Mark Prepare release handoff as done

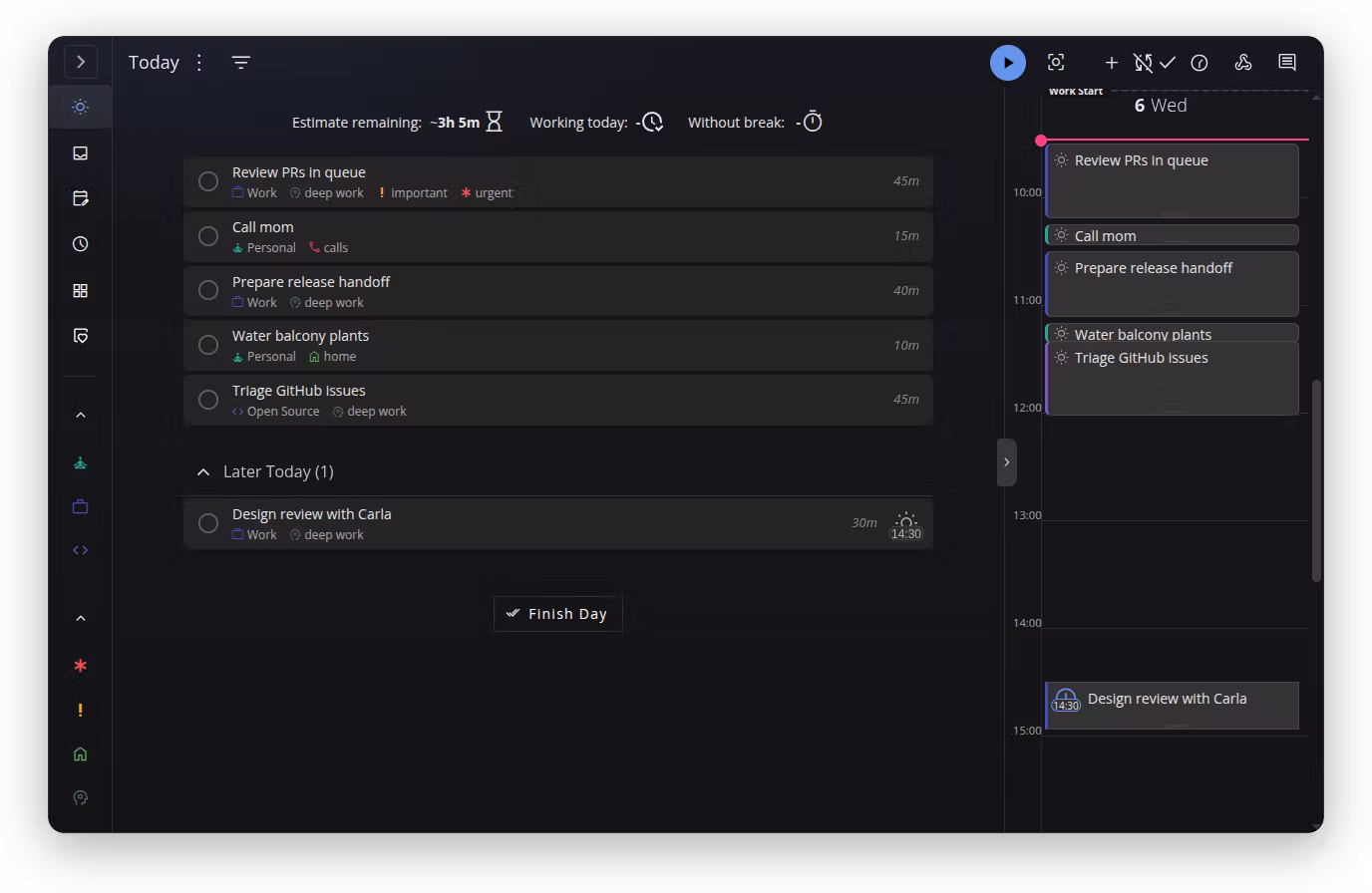pos(208,290)
